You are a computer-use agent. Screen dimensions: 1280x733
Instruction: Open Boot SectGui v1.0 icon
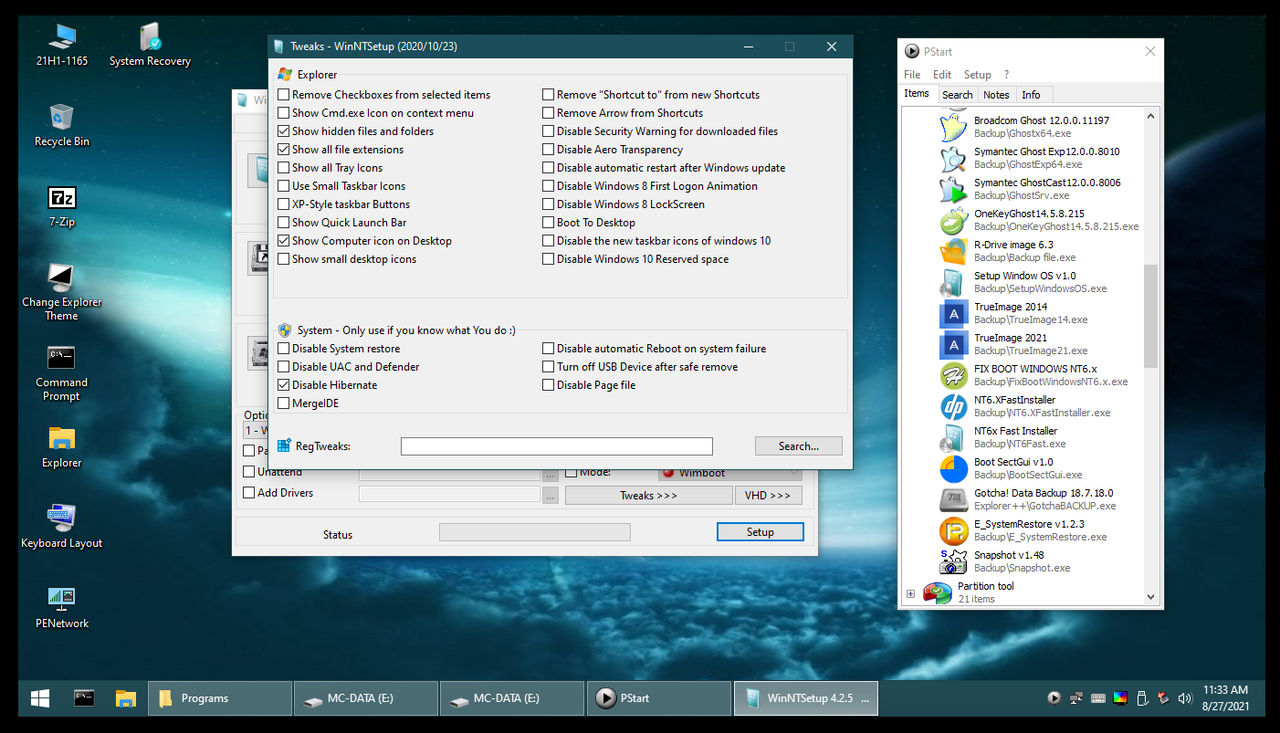954,468
